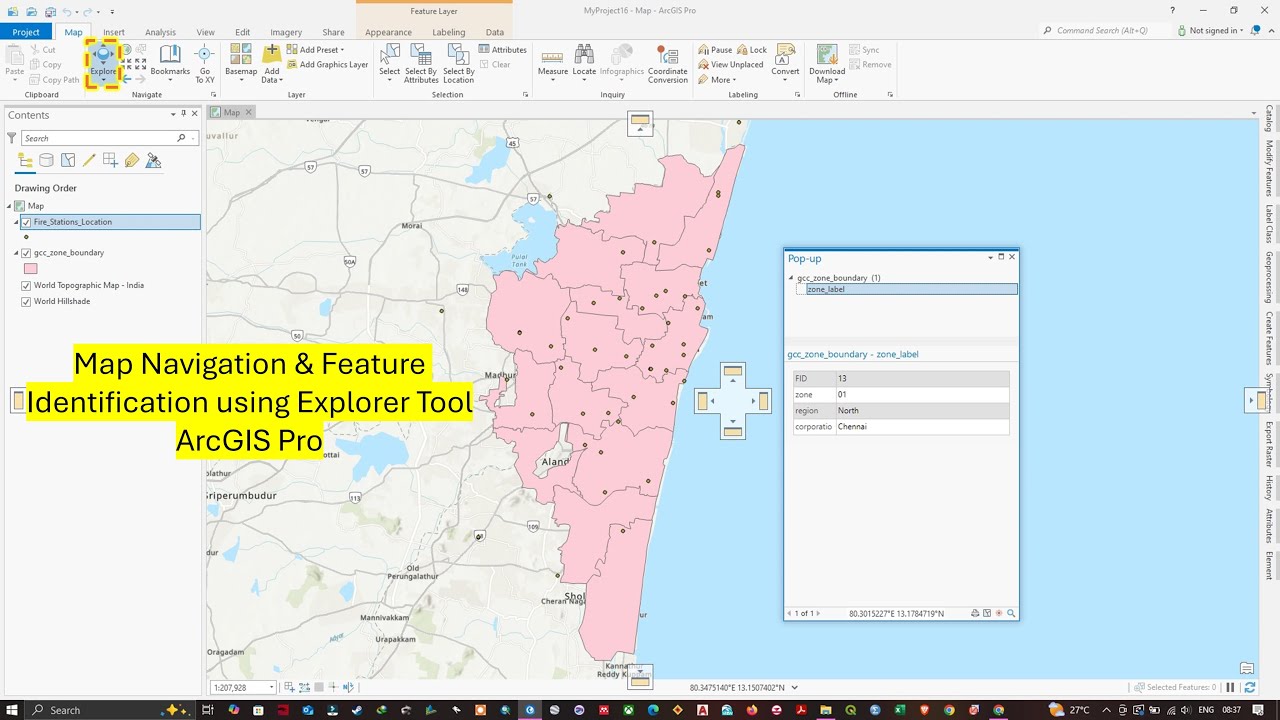Viewport: 1280px width, 720px height.
Task: Pause labeling
Action: [715, 50]
